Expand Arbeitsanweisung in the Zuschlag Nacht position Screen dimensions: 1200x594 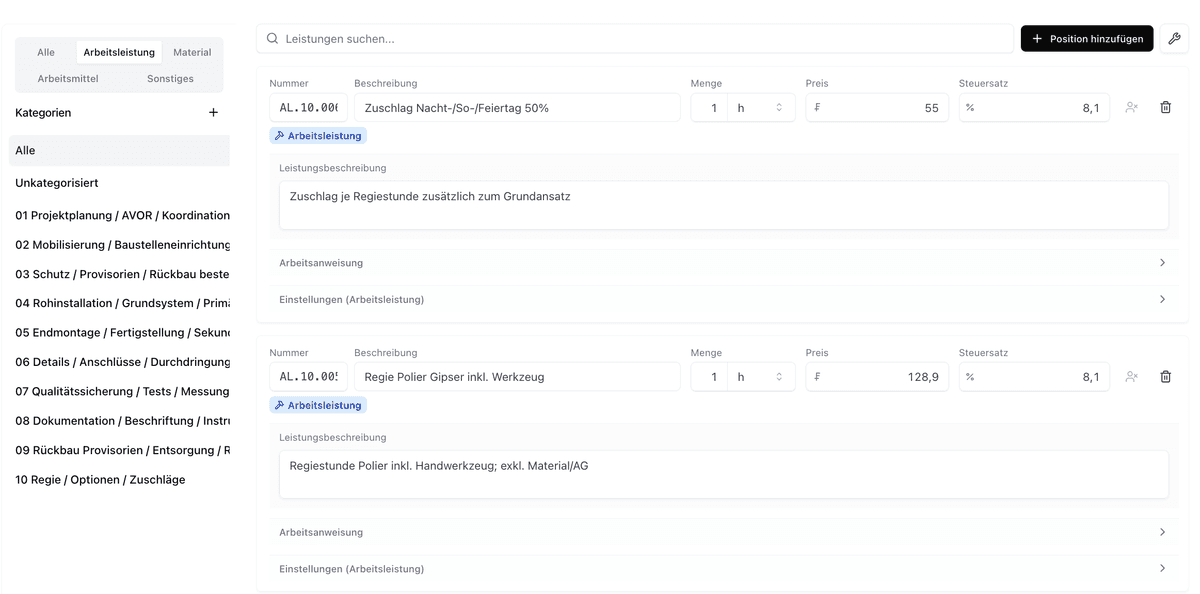[x=722, y=263]
